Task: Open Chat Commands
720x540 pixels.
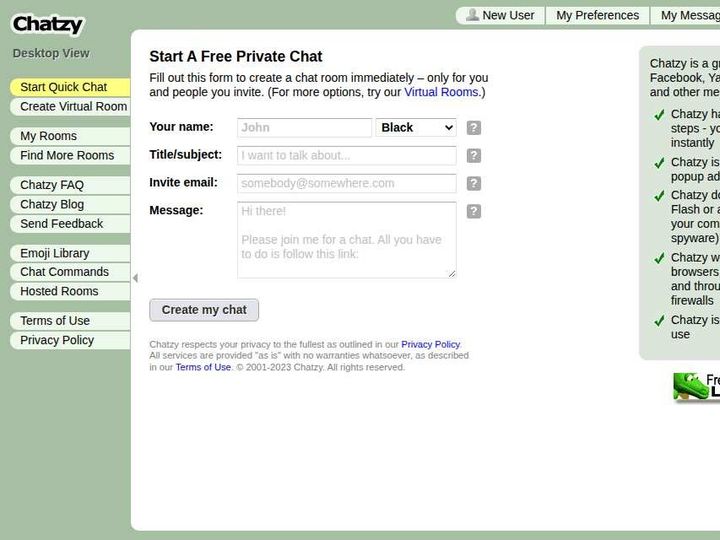Action: point(70,272)
